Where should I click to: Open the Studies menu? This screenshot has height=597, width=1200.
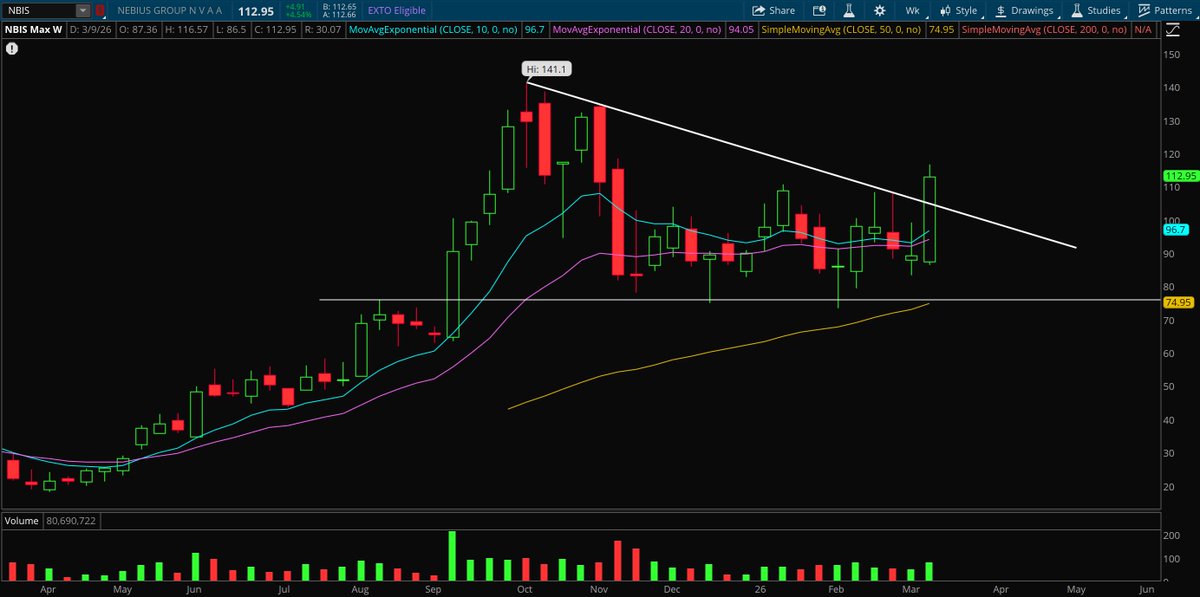(x=1095, y=11)
